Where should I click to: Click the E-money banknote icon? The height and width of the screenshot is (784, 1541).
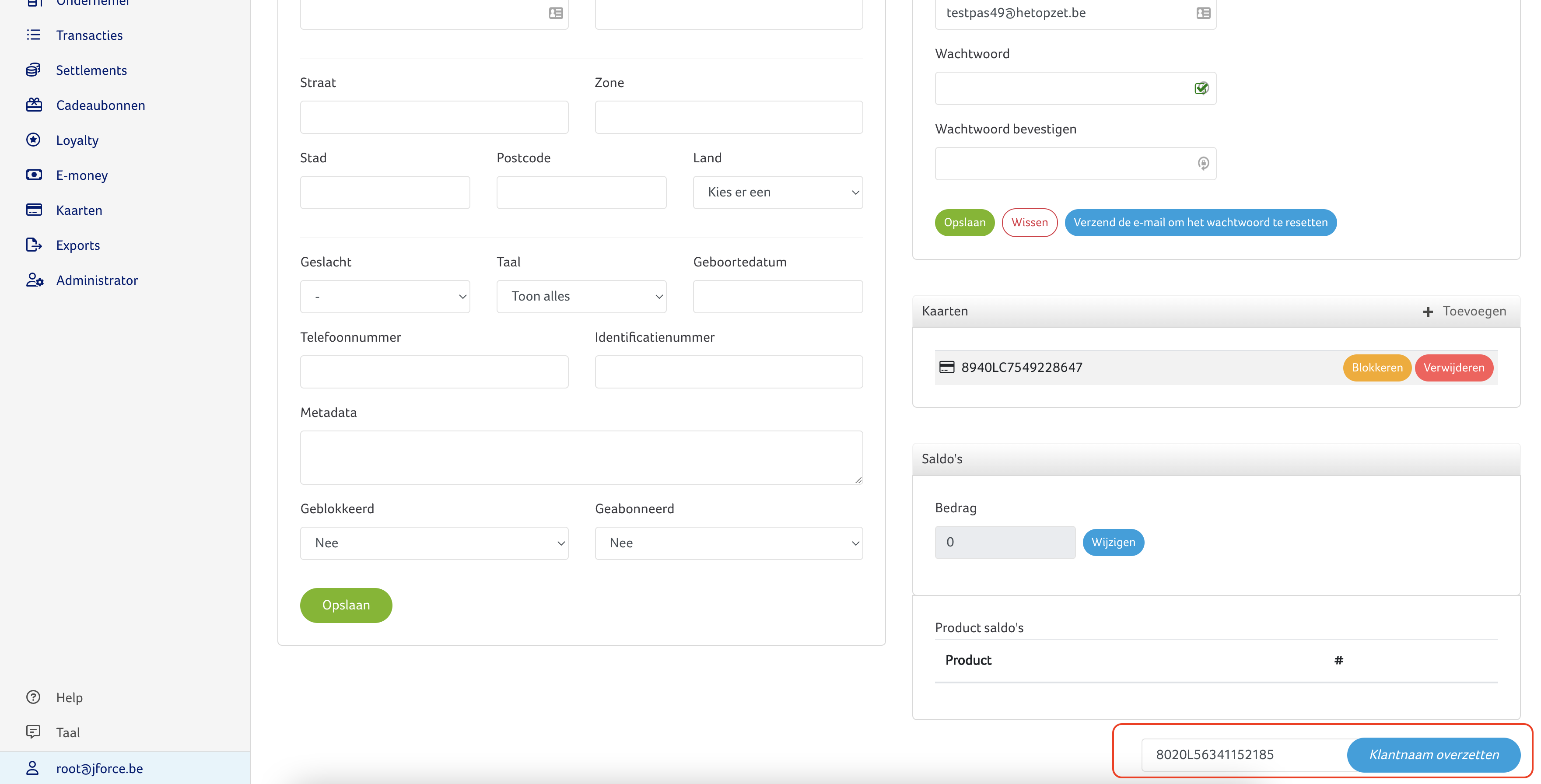click(34, 175)
